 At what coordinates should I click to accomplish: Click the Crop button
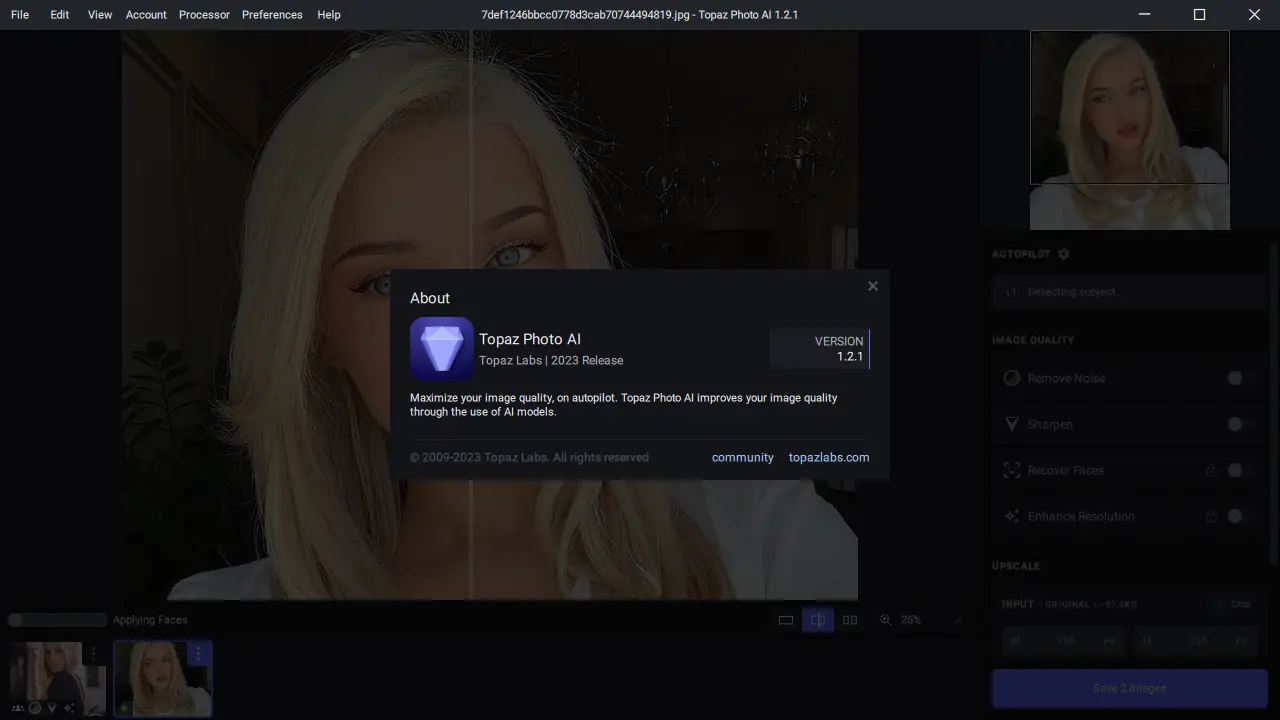[x=1234, y=604]
